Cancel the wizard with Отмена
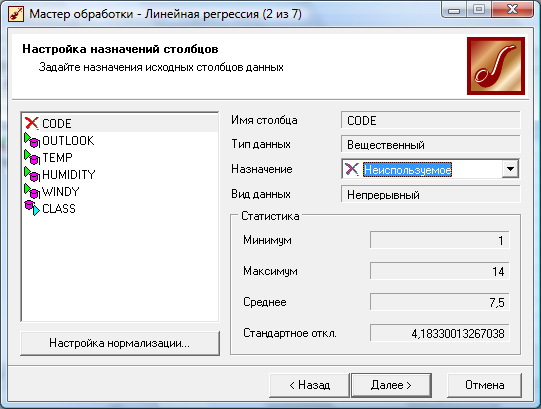541x409 pixels. 484,385
